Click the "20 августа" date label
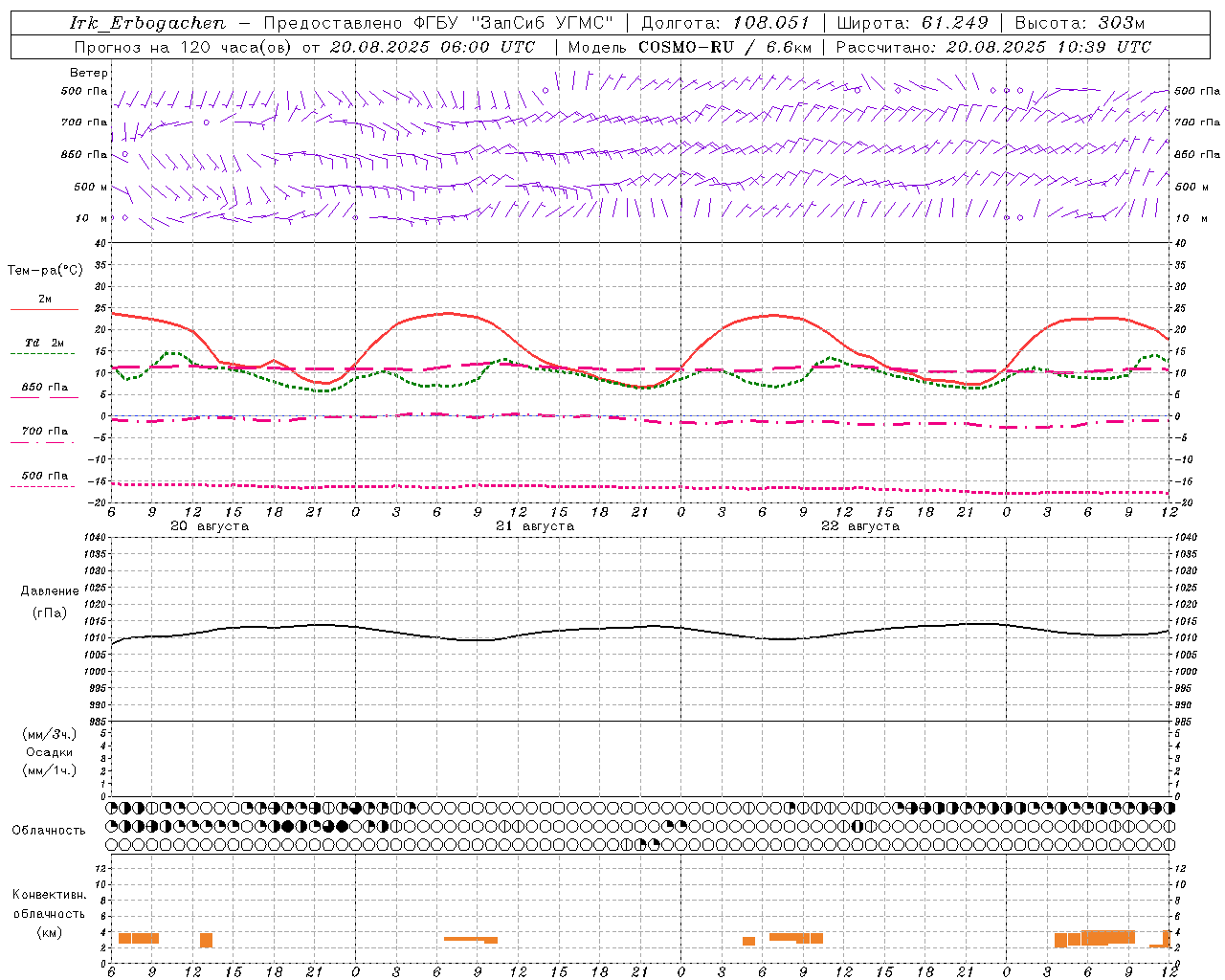The height and width of the screenshot is (980, 1225). (210, 526)
